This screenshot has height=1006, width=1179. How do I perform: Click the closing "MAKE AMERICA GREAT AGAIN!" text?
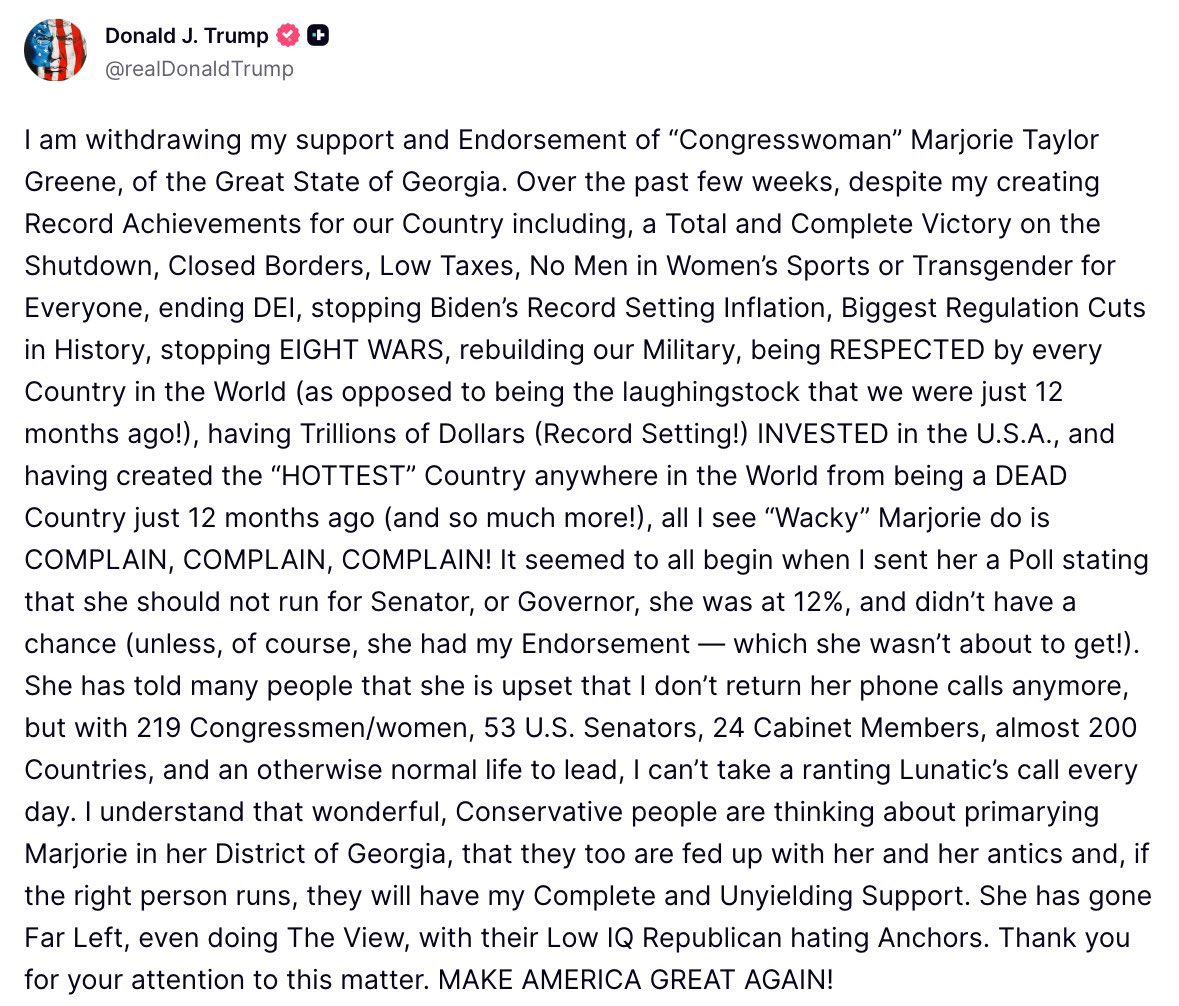pos(635,980)
